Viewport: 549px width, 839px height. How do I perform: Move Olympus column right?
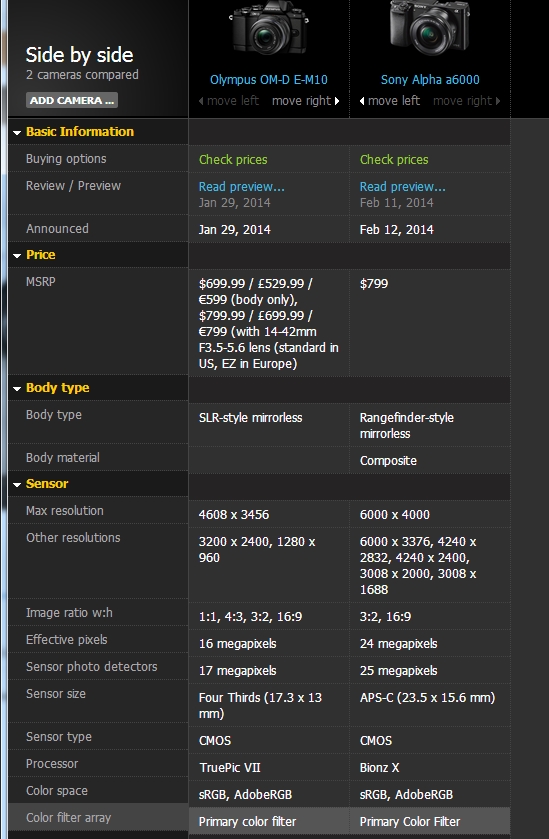tap(306, 101)
